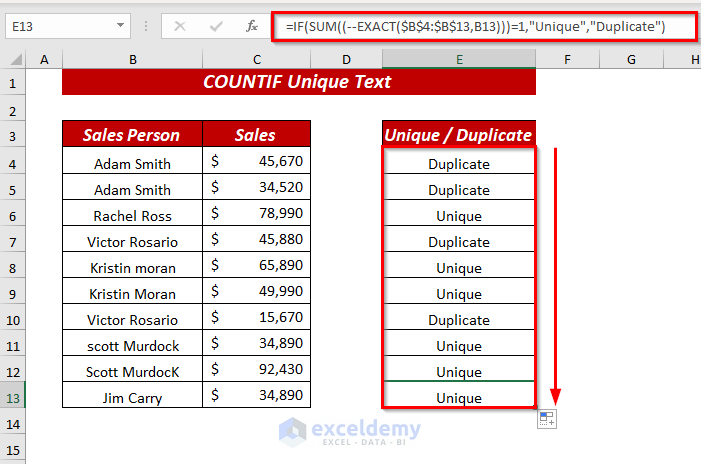Select the Unique result in row 12

pos(459,369)
